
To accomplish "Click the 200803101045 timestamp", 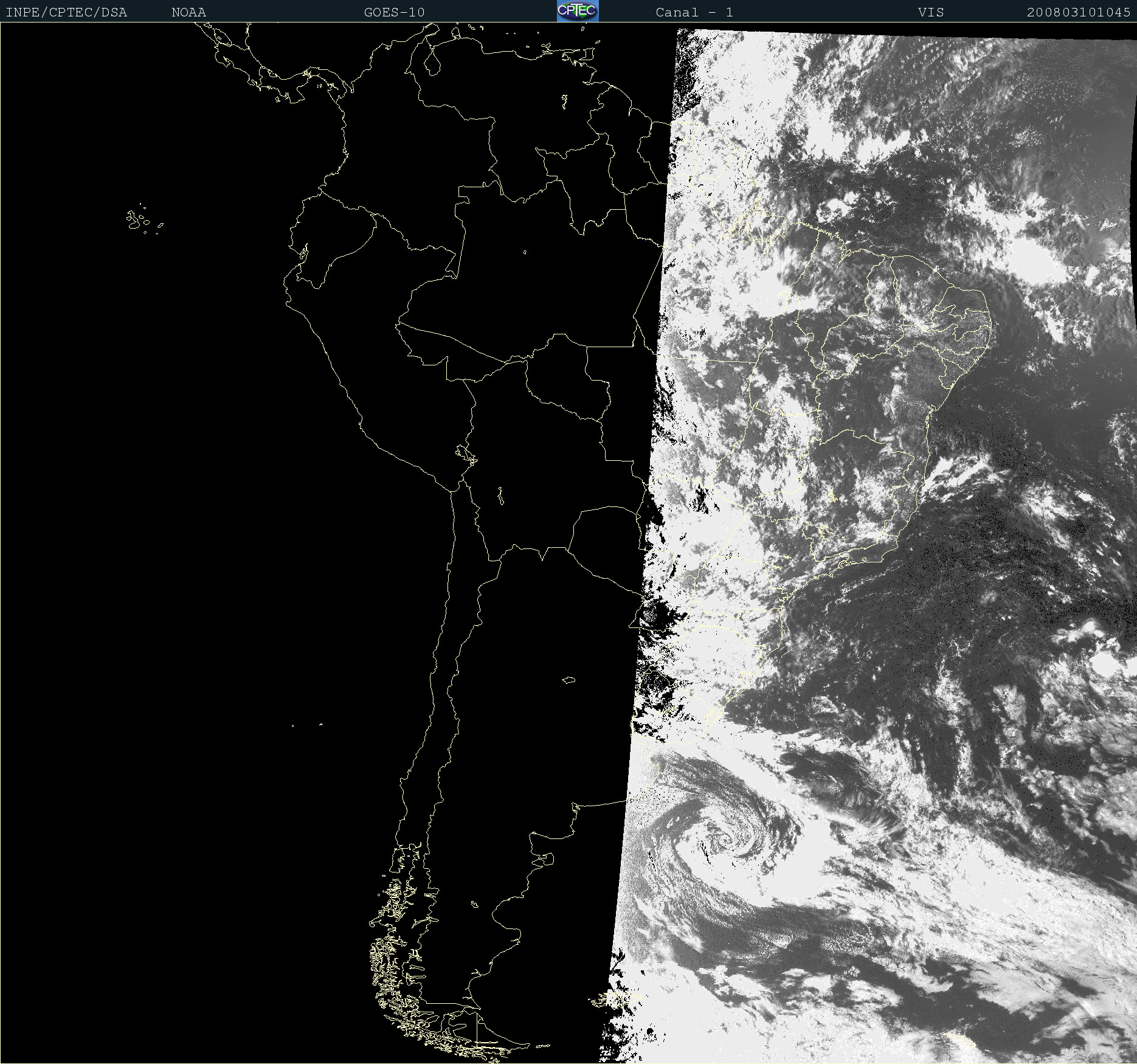I will click(x=1079, y=12).
